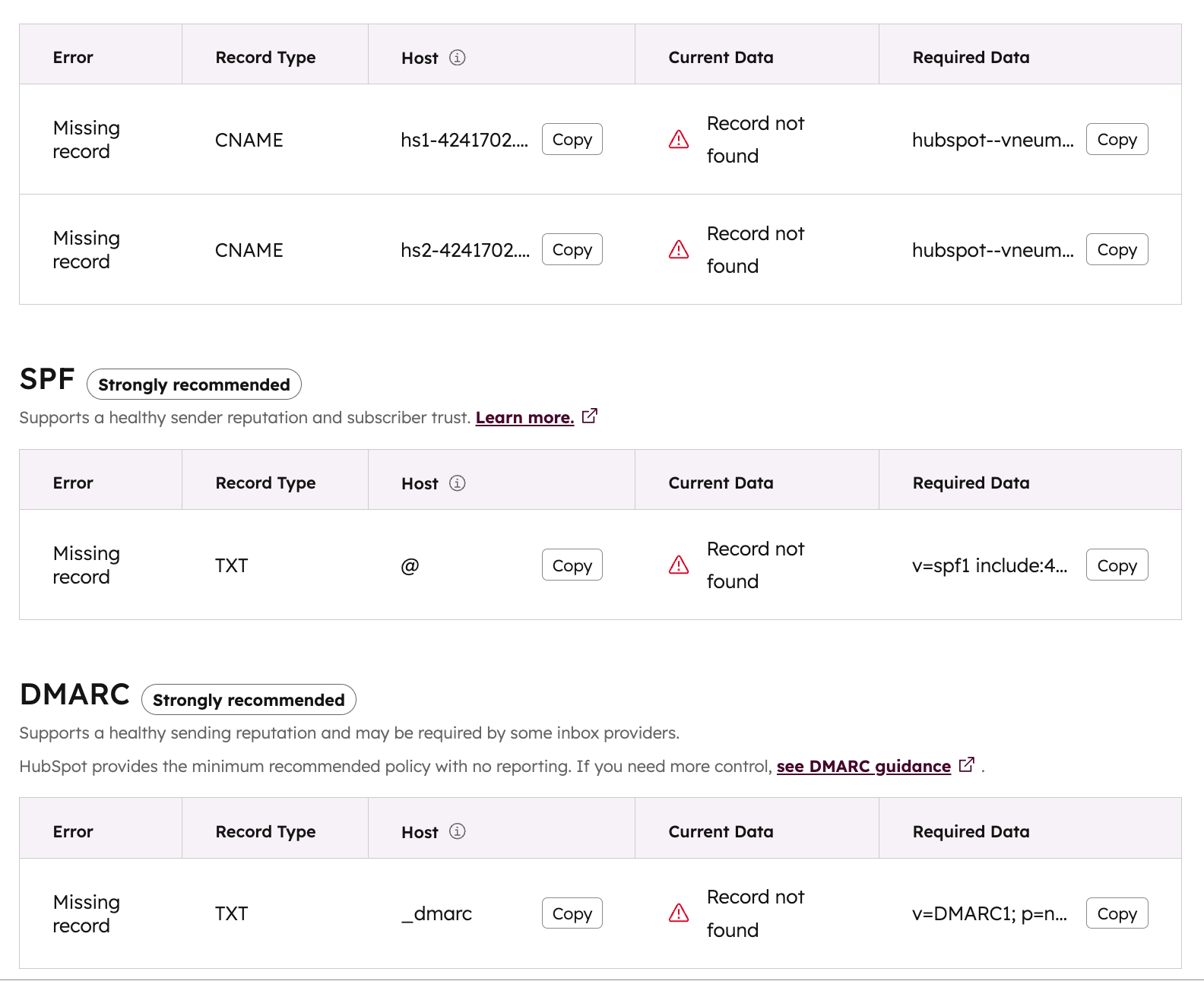Image resolution: width=1204 pixels, height=1000 pixels.
Task: Copy required data for hs2 CNAME record
Action: coord(1117,250)
